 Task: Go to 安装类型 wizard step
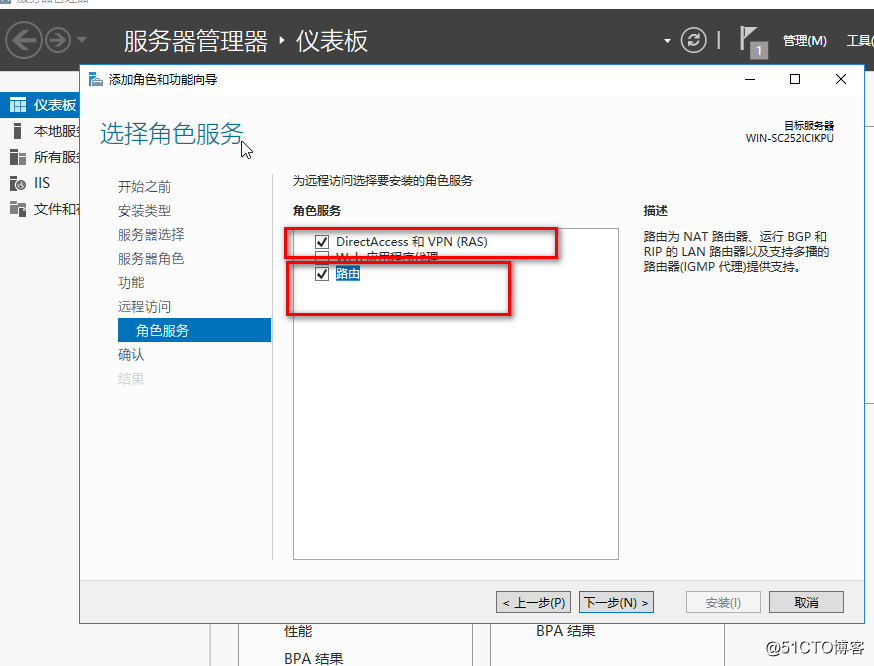(144, 211)
